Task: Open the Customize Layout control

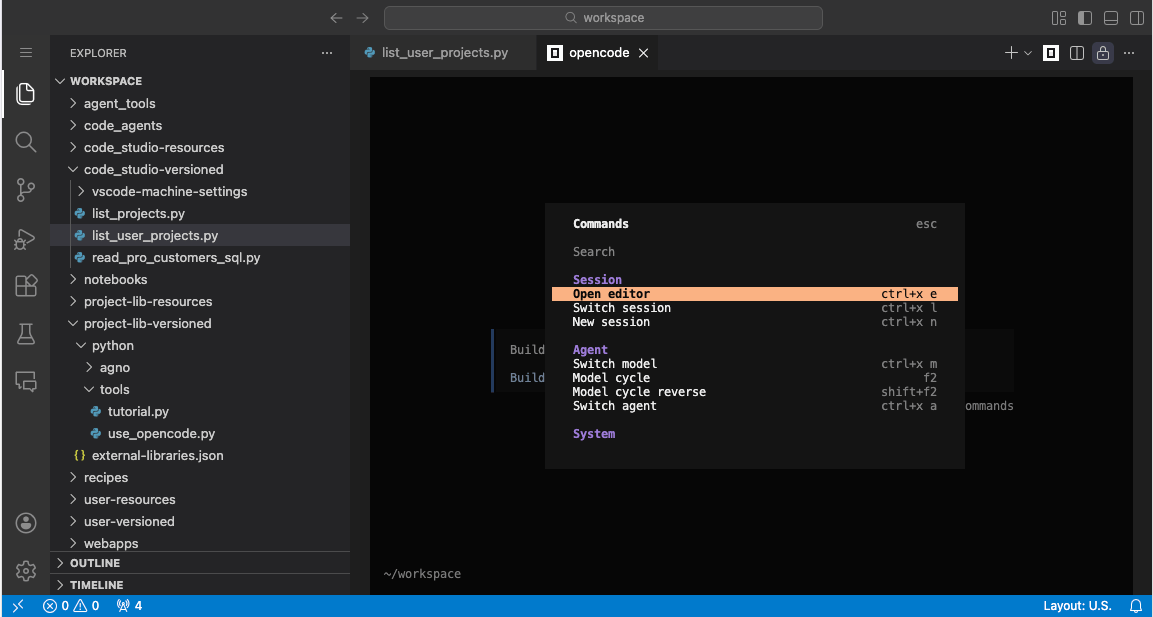Action: click(1057, 17)
